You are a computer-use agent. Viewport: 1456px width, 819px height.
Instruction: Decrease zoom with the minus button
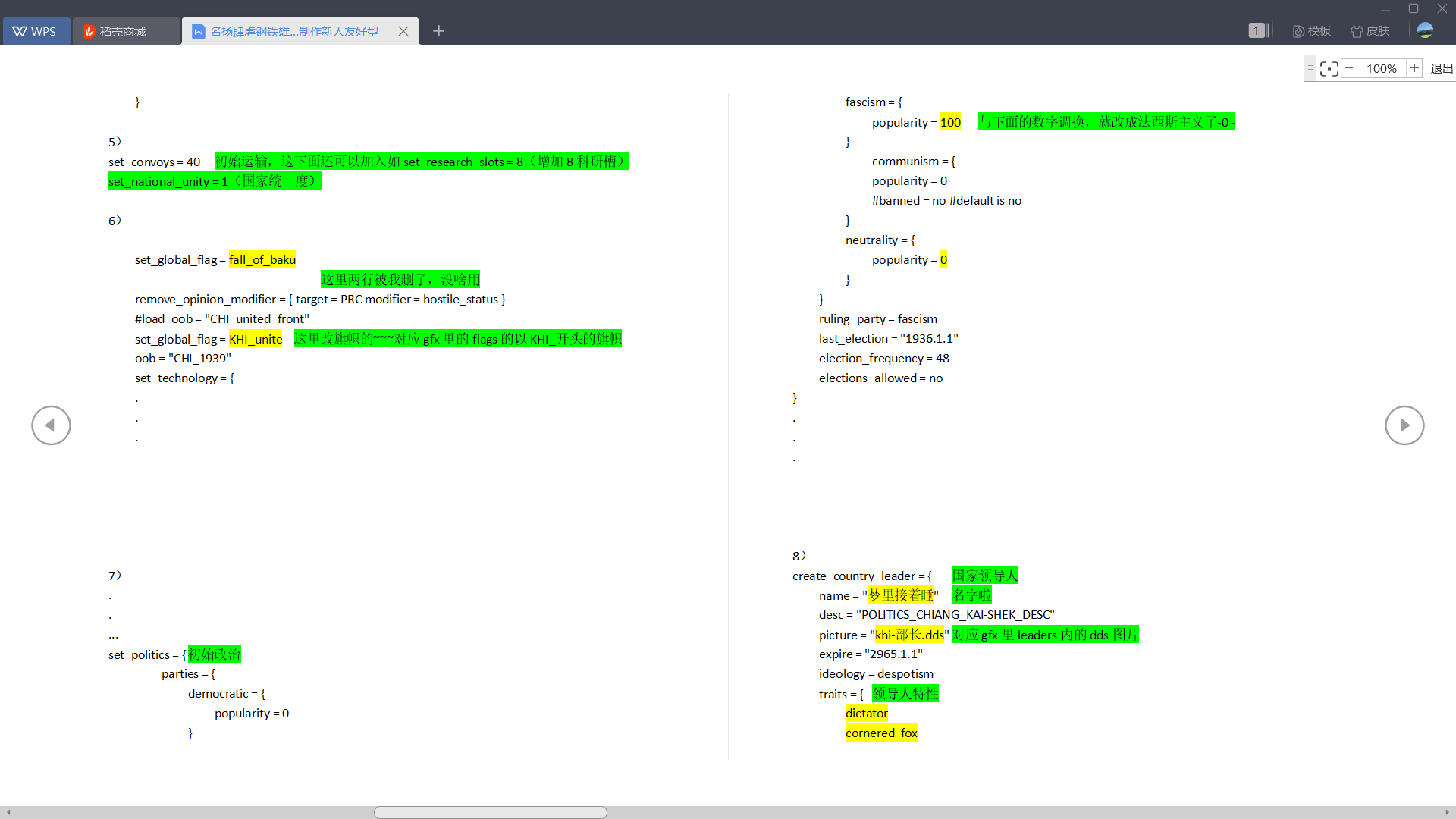(1349, 69)
